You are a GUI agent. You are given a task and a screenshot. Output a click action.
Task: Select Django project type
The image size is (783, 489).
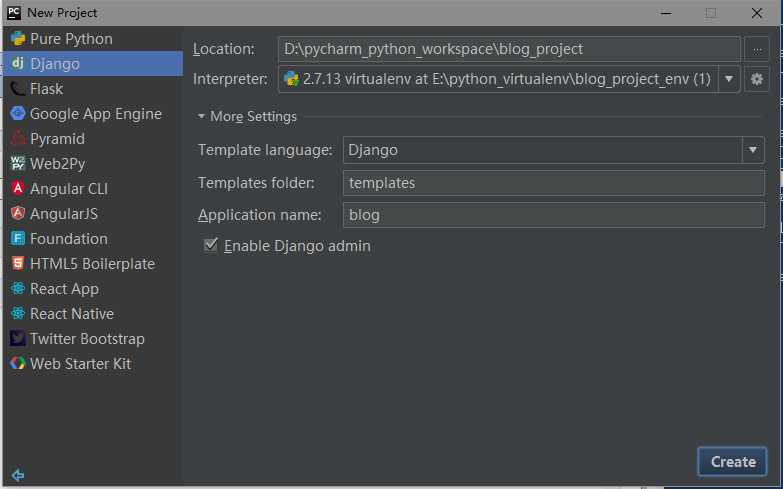pos(55,64)
